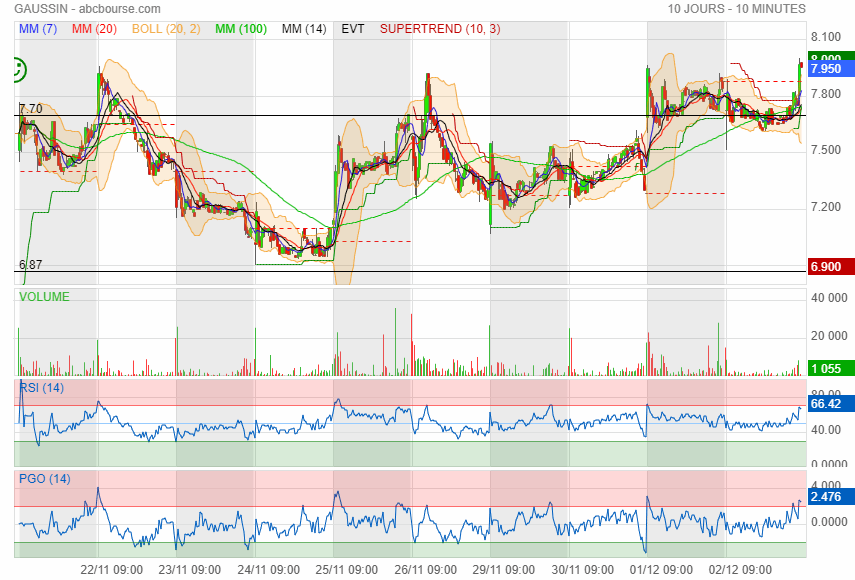Click the blue 66.42 RSI value tag
This screenshot has height=580, width=855.
[831, 403]
